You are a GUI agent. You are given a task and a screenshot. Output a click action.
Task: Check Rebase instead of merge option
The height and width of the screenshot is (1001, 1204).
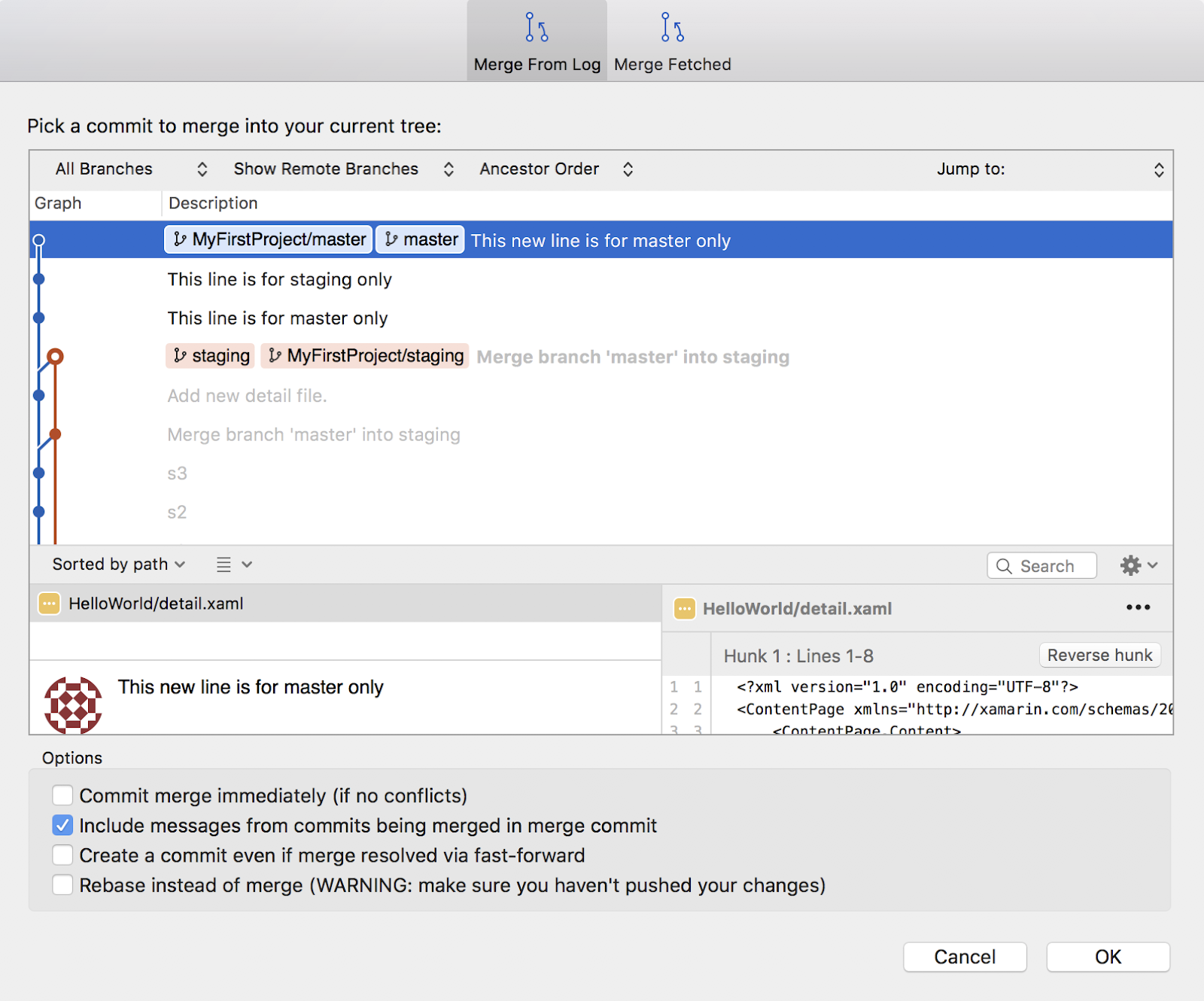click(x=62, y=885)
